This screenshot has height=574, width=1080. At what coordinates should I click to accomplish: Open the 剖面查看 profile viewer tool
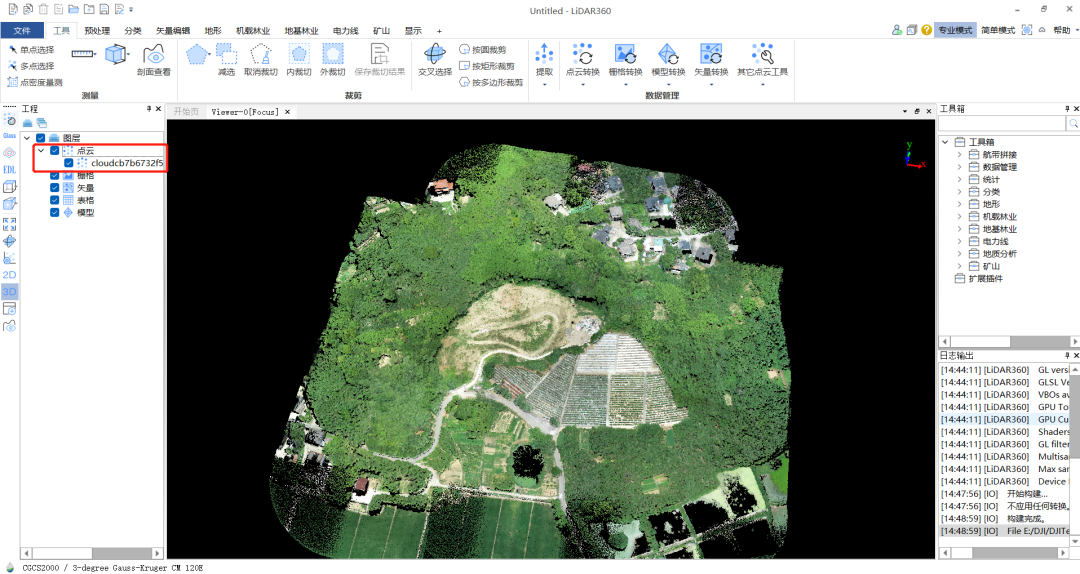(154, 60)
